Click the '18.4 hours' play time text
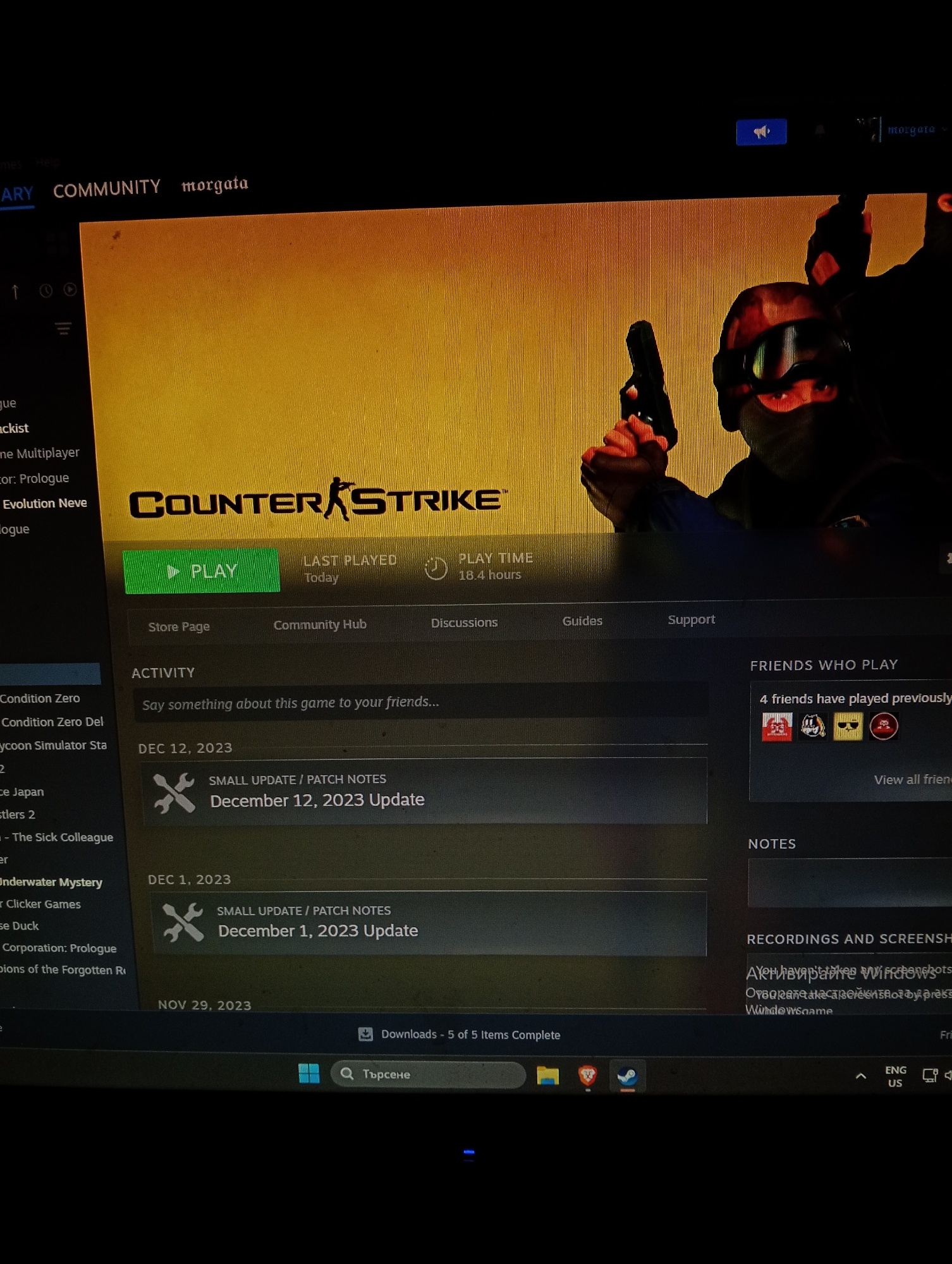The image size is (952, 1264). click(490, 575)
